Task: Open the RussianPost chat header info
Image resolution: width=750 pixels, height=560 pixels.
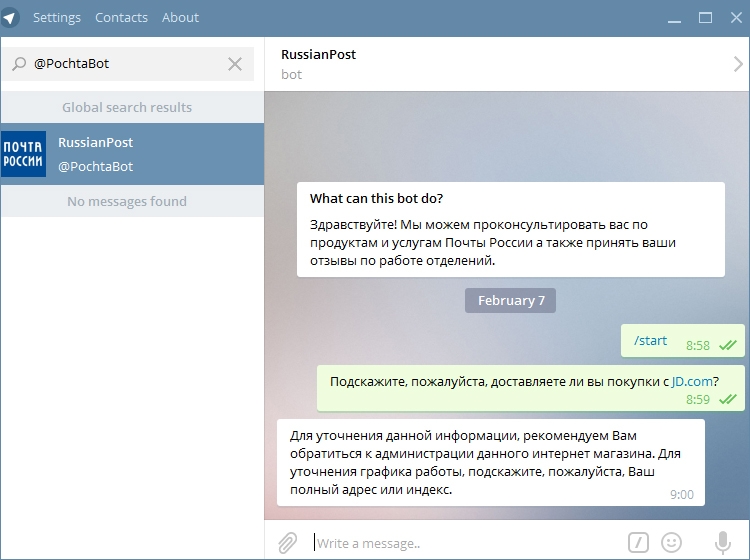Action: (319, 64)
